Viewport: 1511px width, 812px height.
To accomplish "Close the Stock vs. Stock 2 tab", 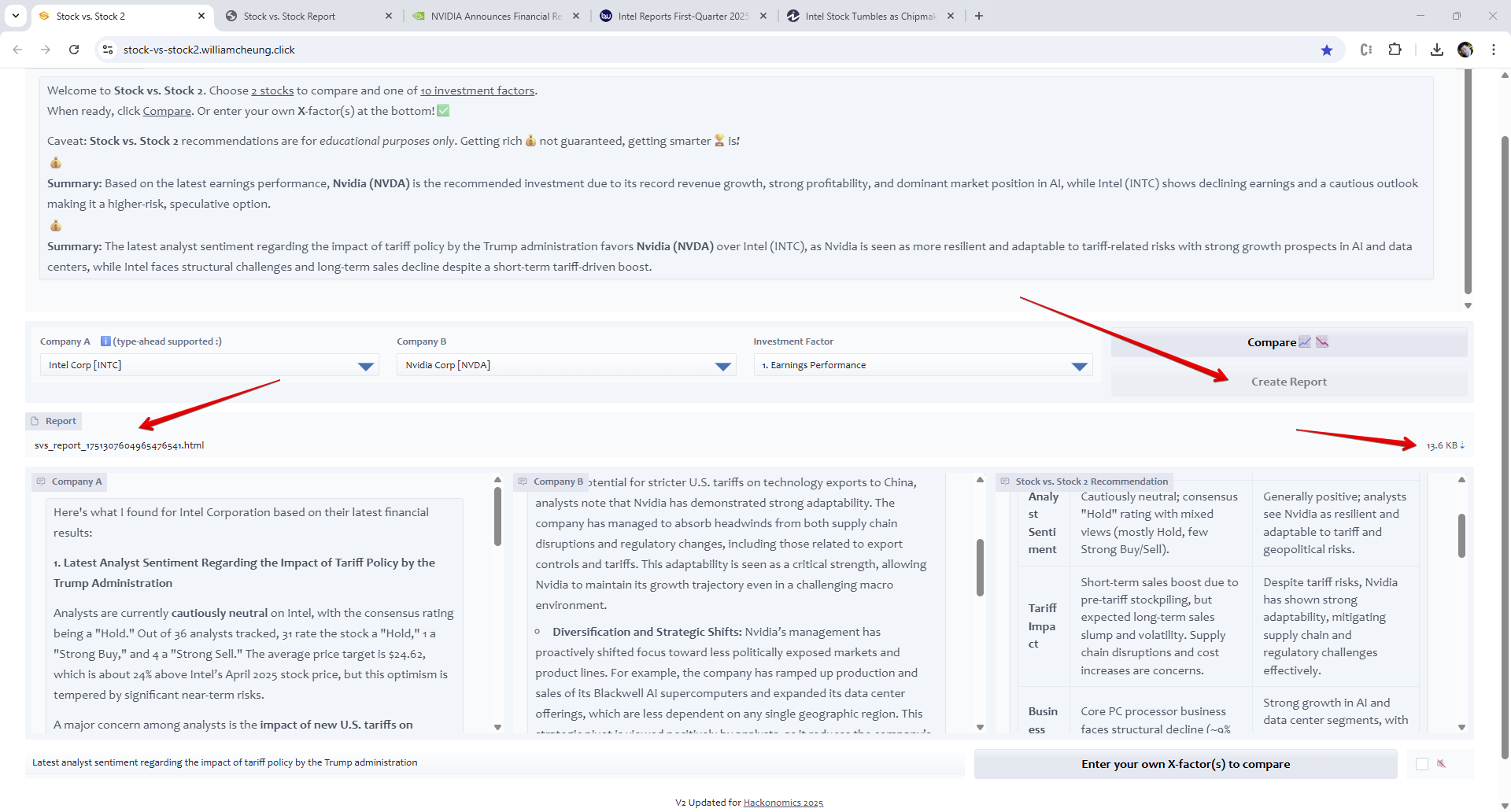I will [201, 16].
